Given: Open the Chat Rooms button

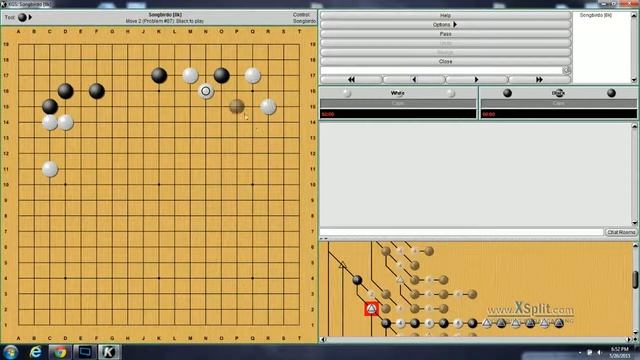Looking at the screenshot, I should coord(621,232).
